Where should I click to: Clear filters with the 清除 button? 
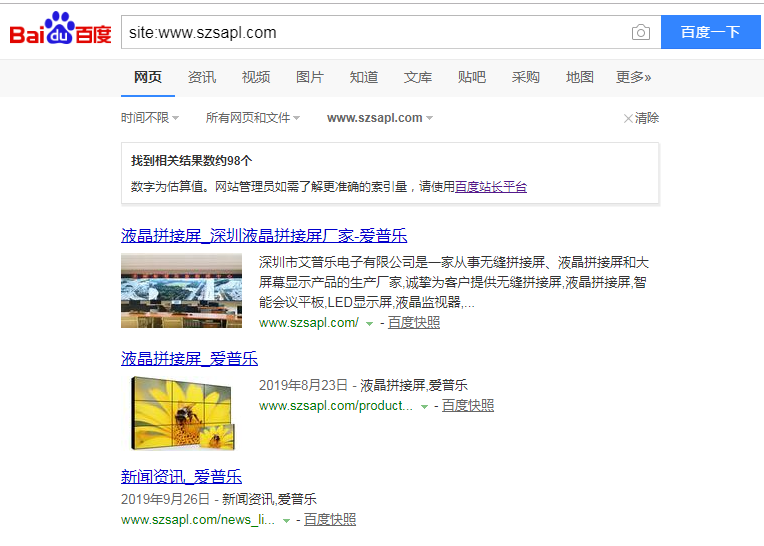(641, 118)
